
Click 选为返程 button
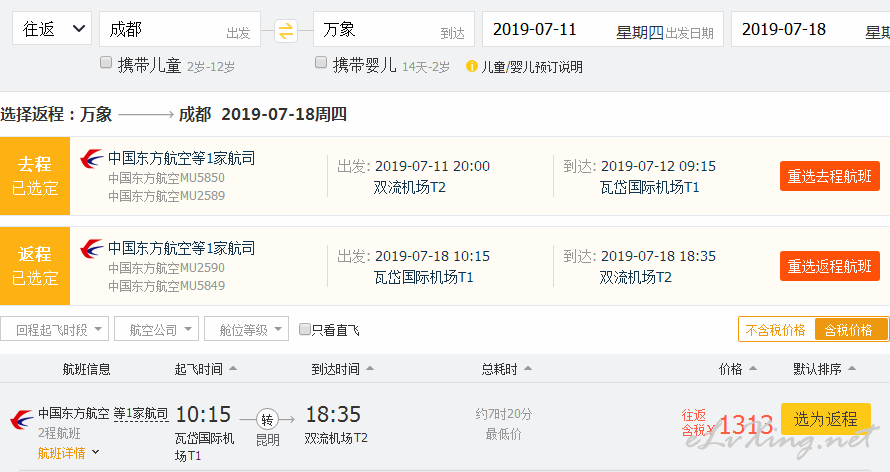point(825,419)
